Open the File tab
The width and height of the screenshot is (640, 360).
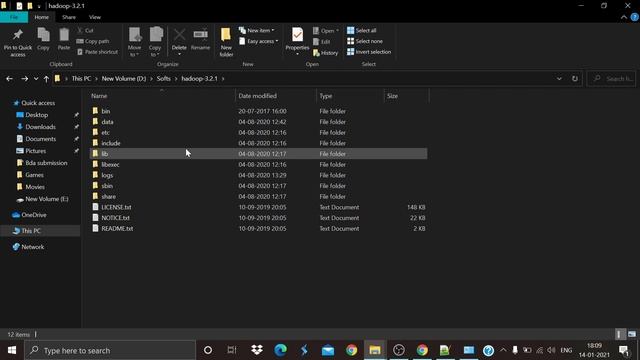click(14, 17)
